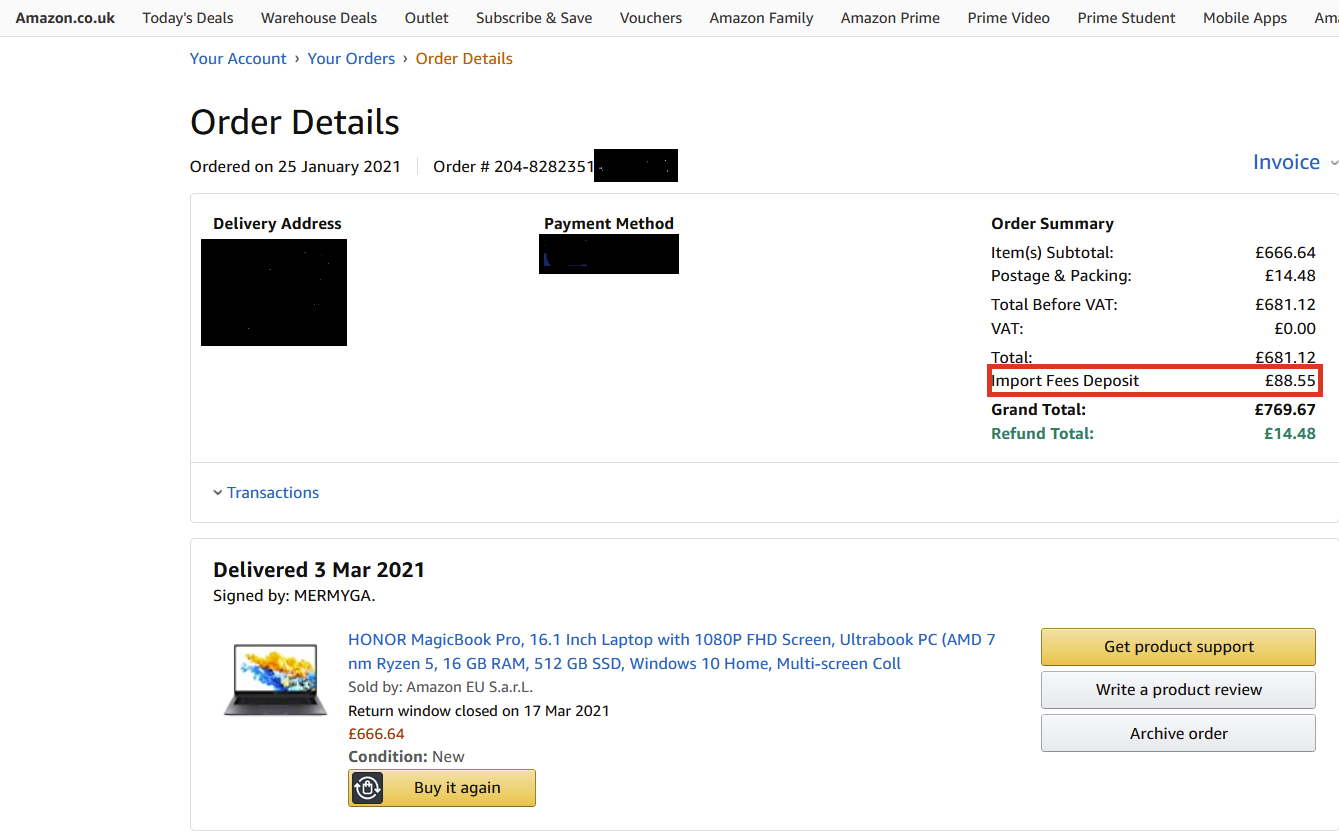The height and width of the screenshot is (831, 1339).
Task: Open Prime Video navigation link
Action: click(1009, 18)
